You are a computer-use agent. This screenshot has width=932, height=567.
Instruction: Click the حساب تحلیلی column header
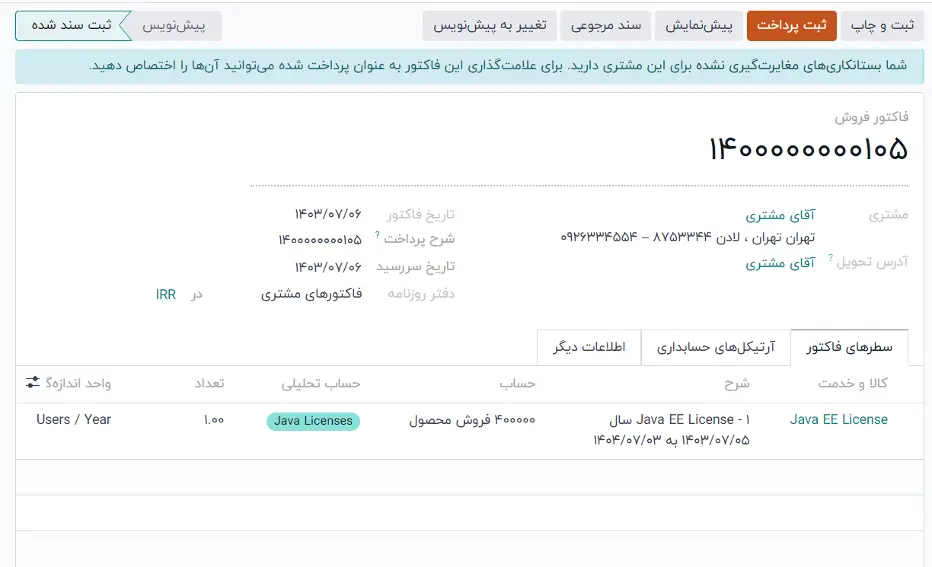click(321, 383)
